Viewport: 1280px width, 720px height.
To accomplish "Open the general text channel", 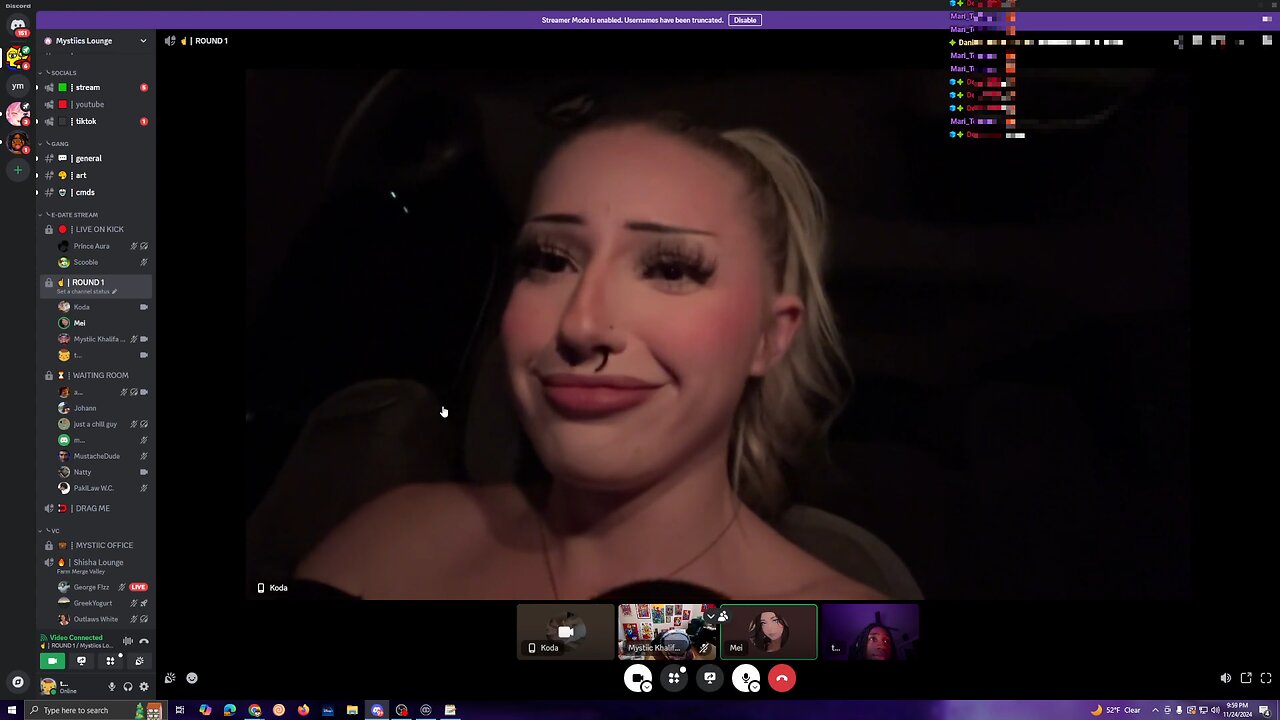I will click(96, 158).
